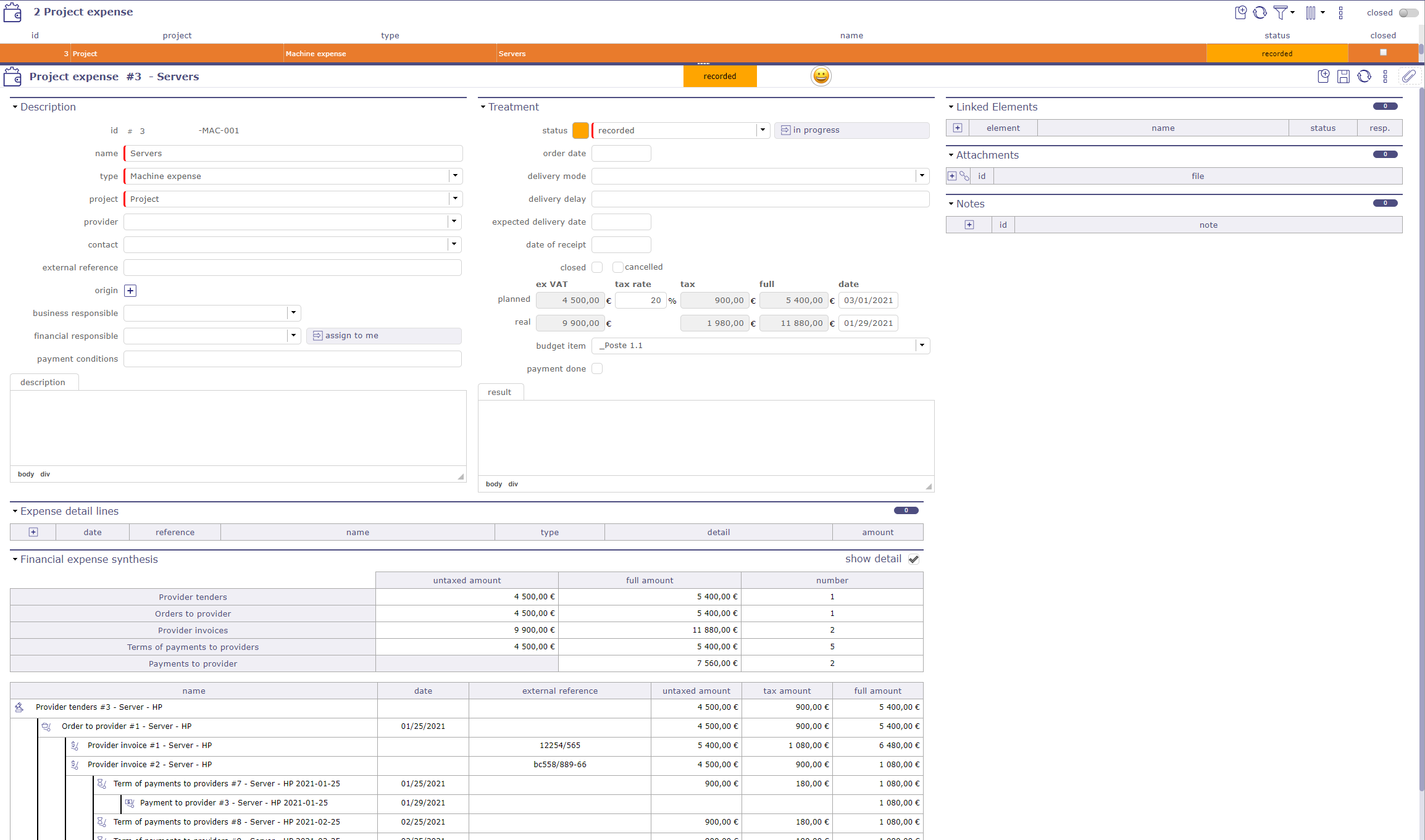1425x840 pixels.
Task: Tick the cancelled checkbox
Action: tap(617, 267)
